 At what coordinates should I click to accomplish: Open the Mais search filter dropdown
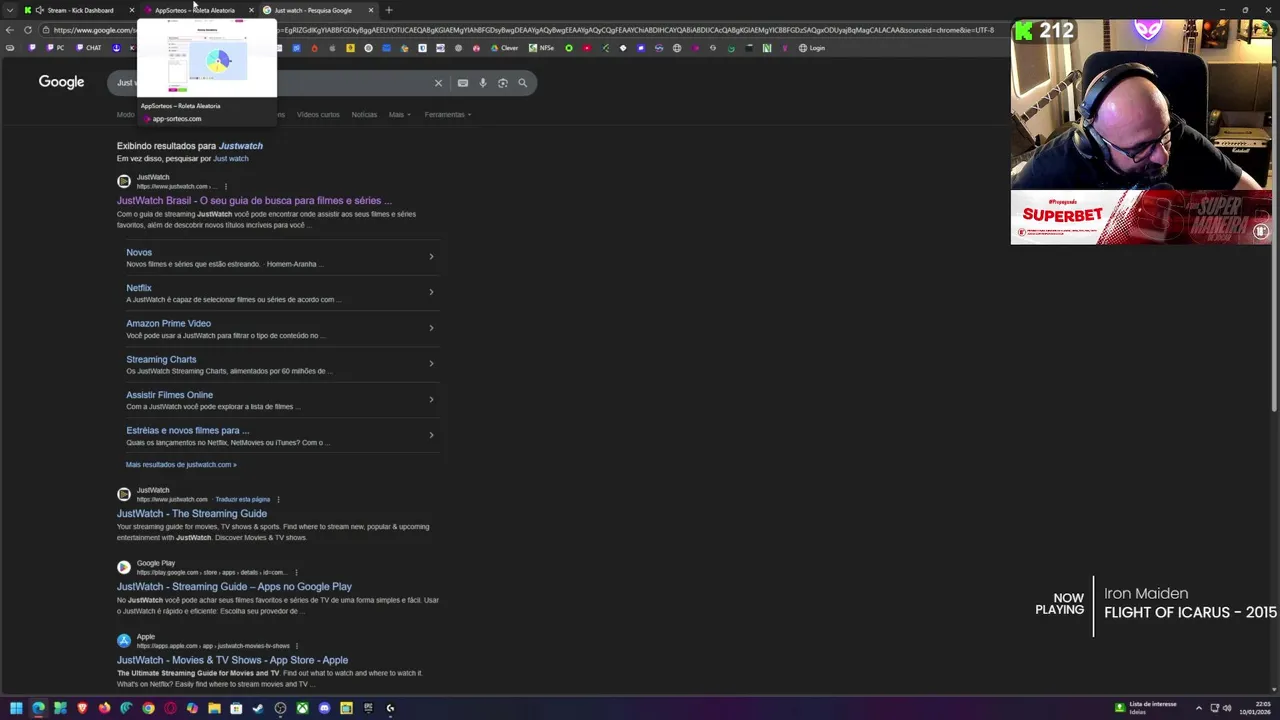(x=399, y=114)
